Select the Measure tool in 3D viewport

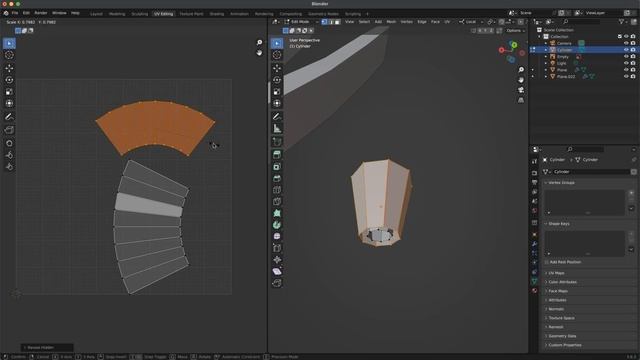pyautogui.click(x=277, y=129)
